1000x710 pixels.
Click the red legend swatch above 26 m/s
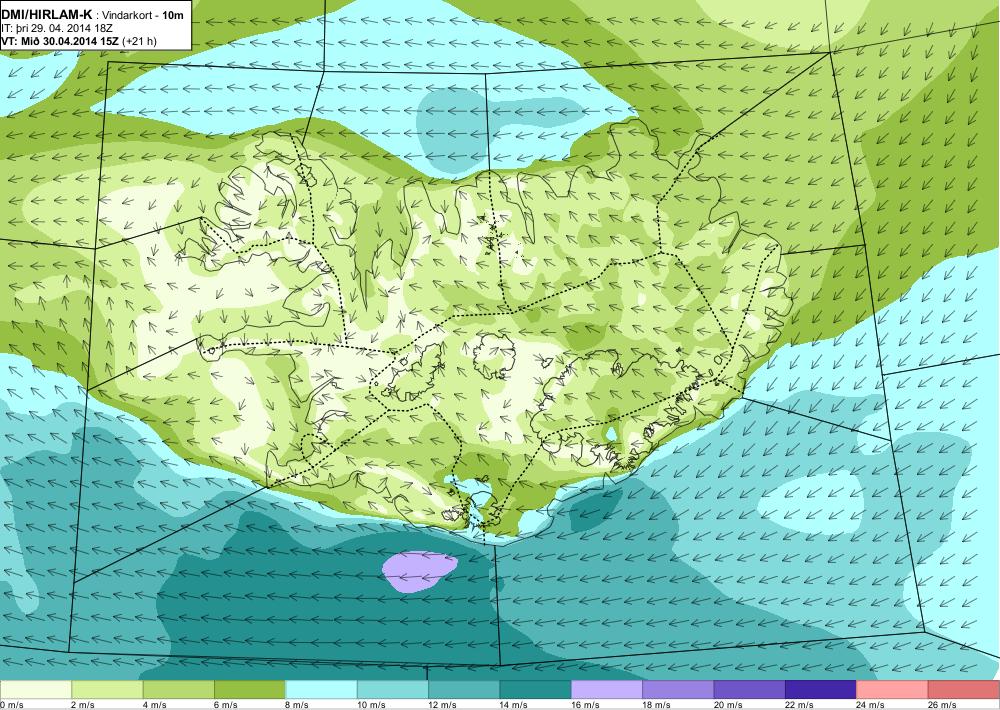click(964, 690)
